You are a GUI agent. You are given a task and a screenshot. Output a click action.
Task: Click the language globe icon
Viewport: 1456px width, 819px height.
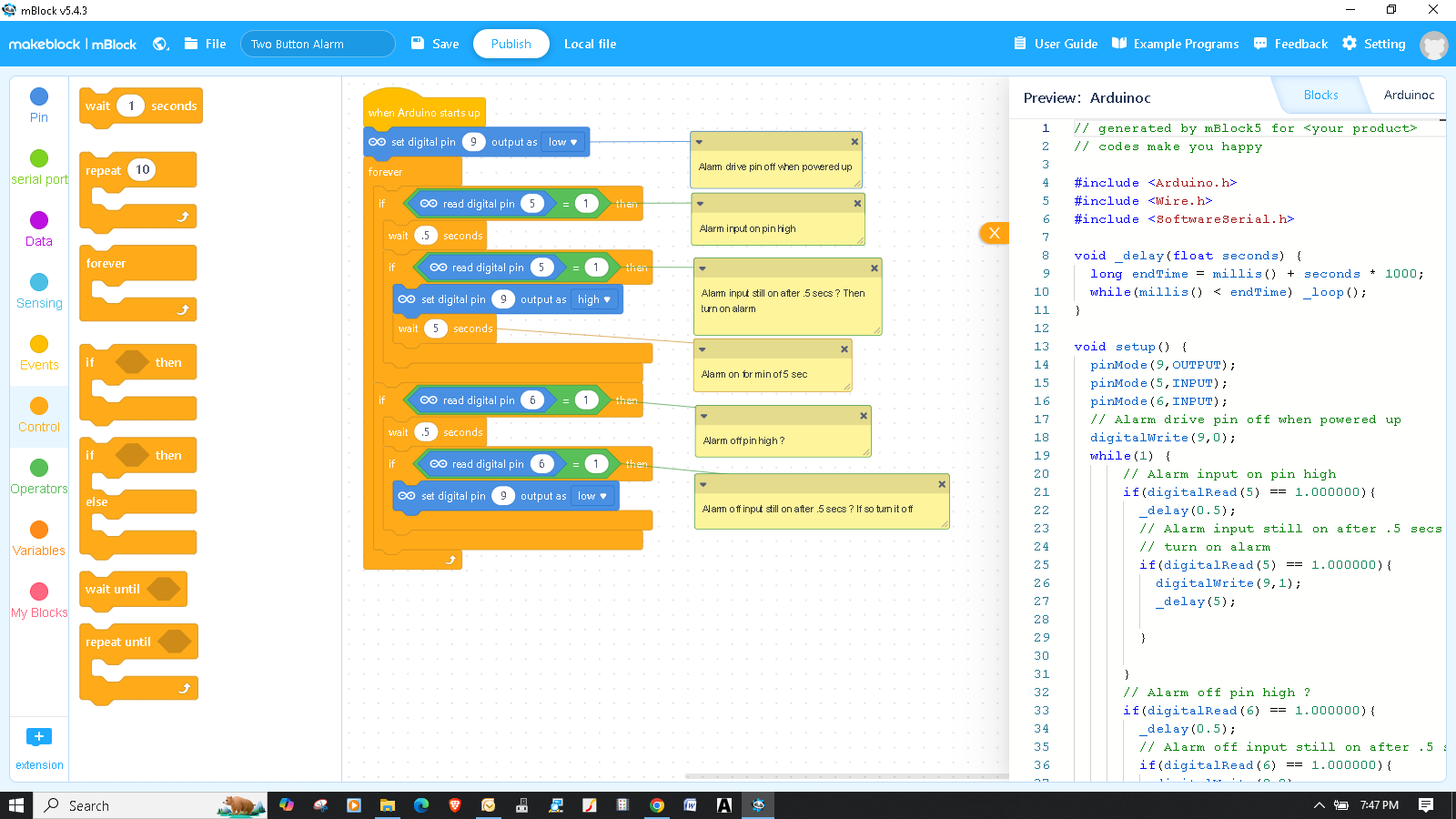pos(161,44)
